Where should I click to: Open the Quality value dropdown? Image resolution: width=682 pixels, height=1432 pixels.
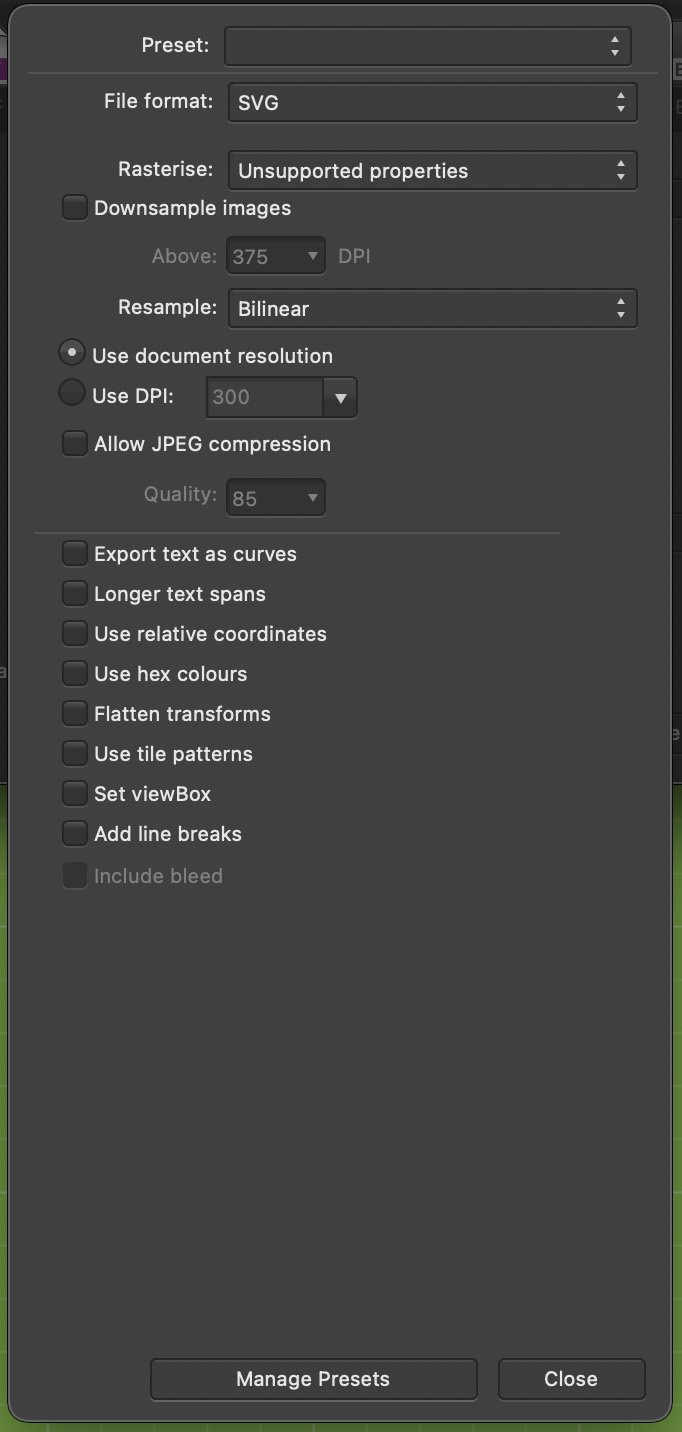coord(275,497)
